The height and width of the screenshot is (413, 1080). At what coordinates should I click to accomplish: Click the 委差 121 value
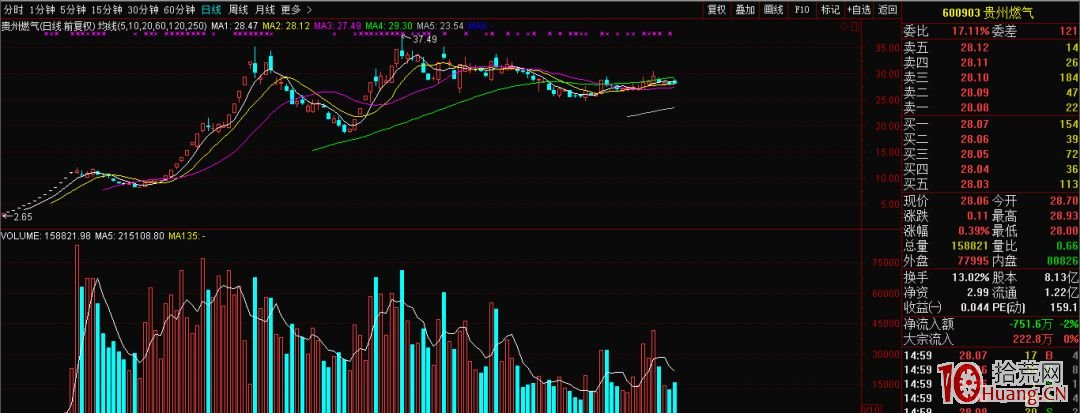1067,32
